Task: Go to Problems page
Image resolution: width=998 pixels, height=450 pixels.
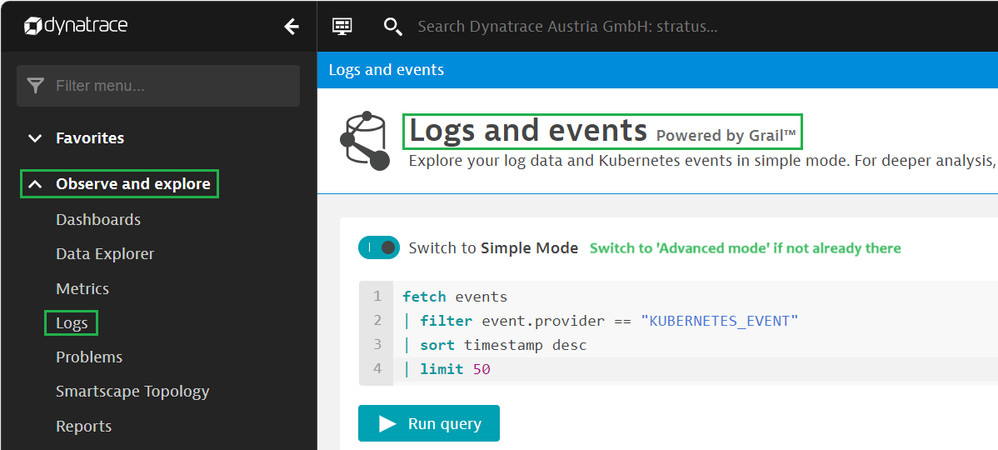Action: 89,357
